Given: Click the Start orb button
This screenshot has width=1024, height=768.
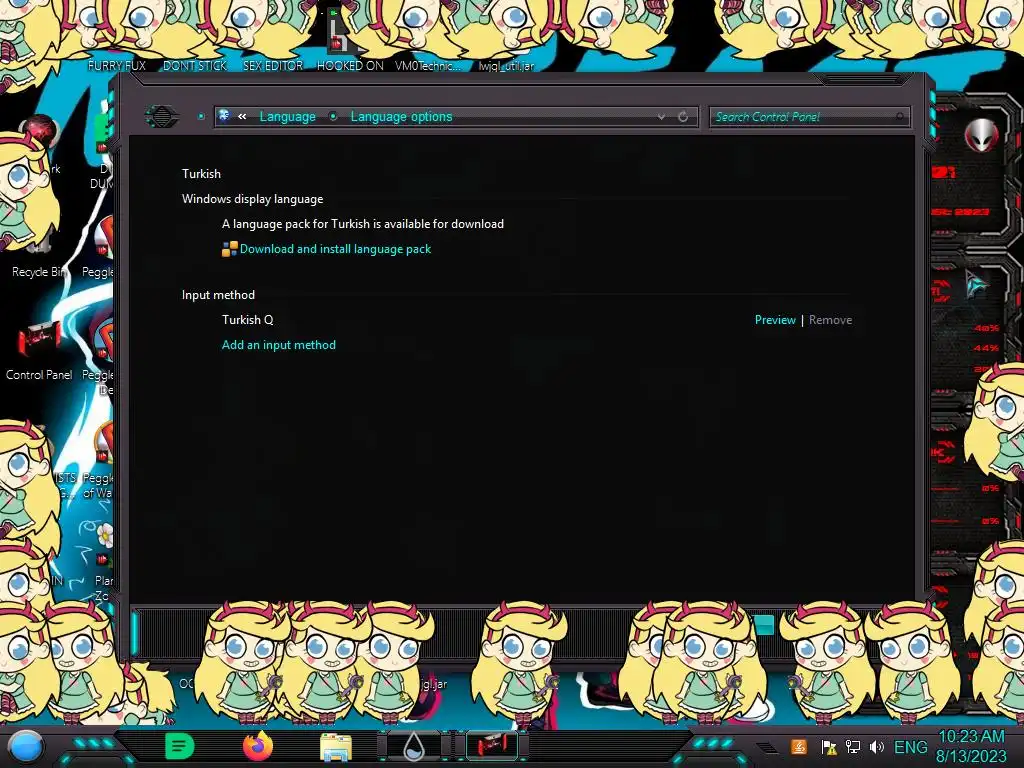Looking at the screenshot, I should tap(26, 747).
